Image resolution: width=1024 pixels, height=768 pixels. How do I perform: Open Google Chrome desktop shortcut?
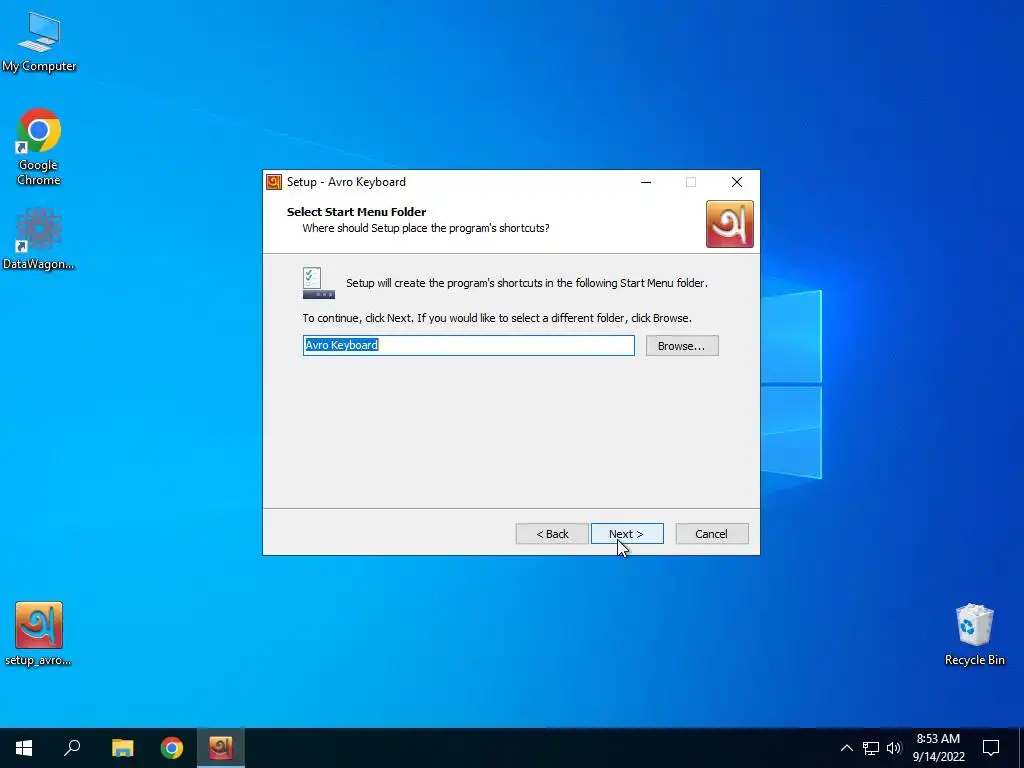pyautogui.click(x=39, y=148)
